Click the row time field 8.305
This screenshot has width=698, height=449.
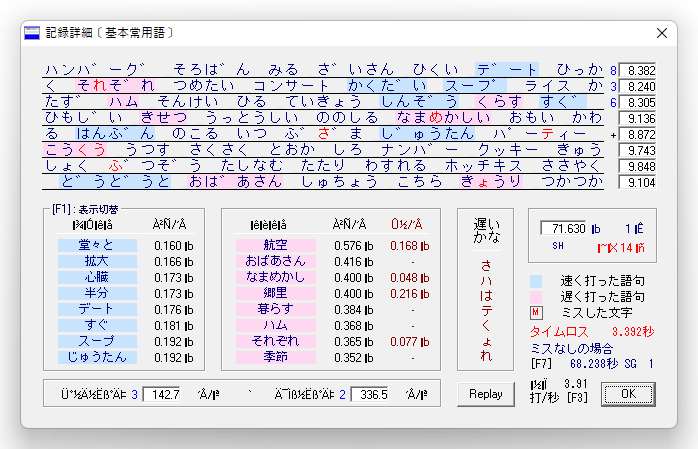click(x=637, y=102)
